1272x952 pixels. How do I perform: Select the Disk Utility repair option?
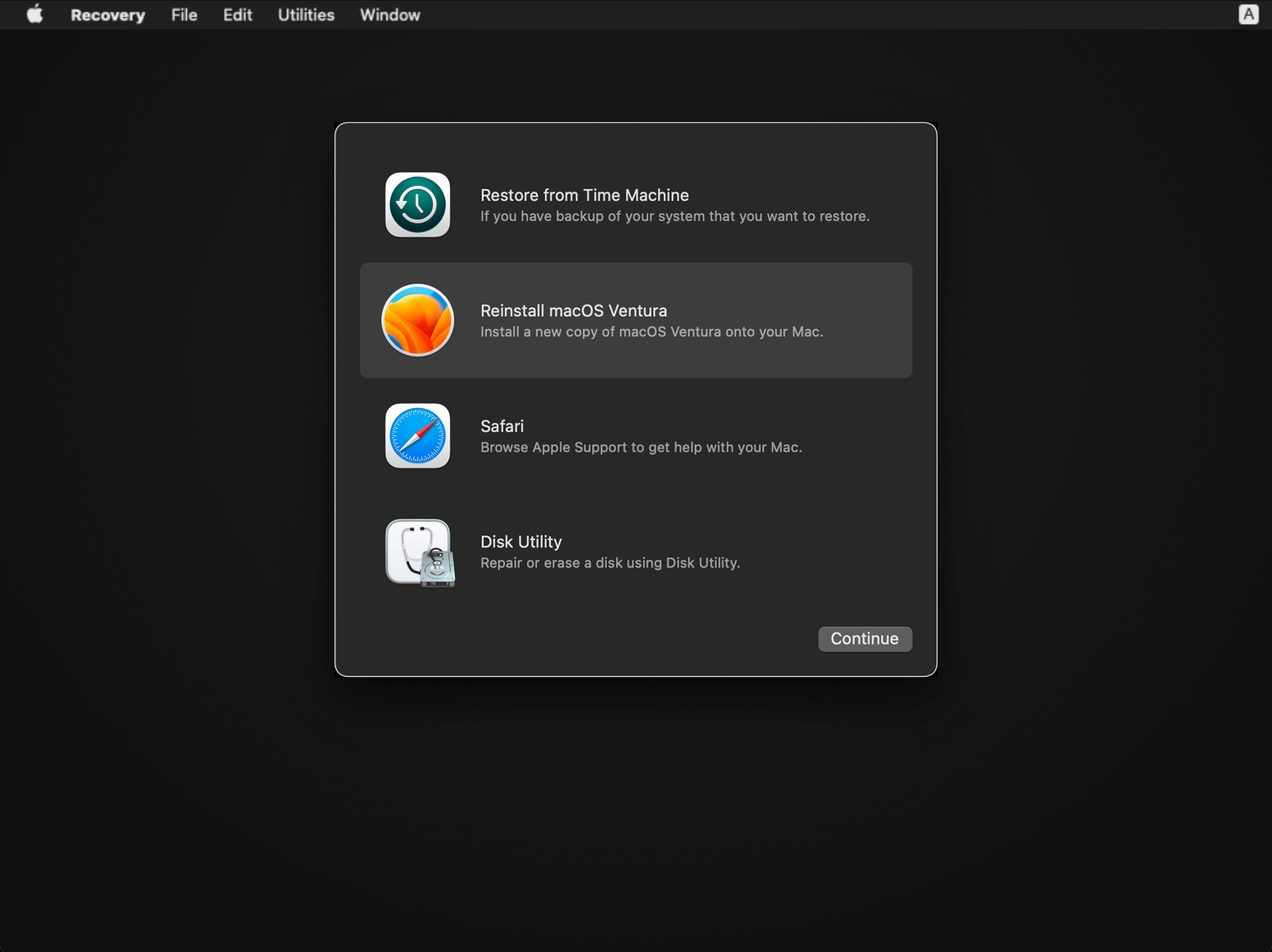pos(635,552)
